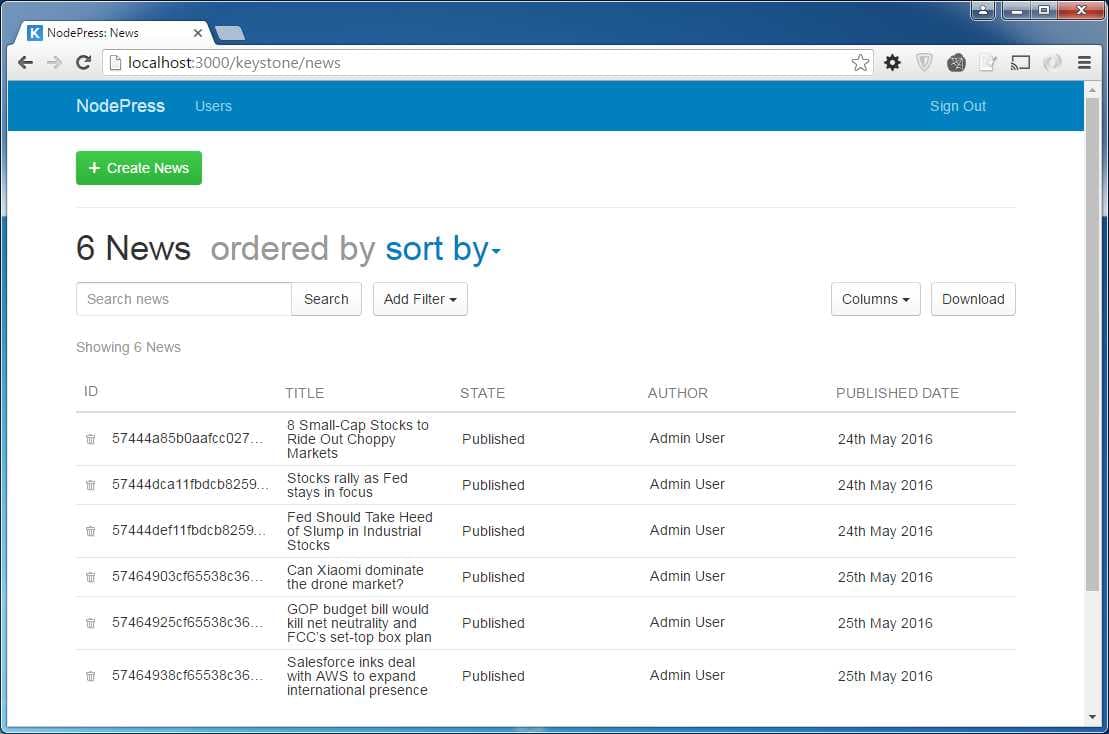Image resolution: width=1109 pixels, height=734 pixels.
Task: Click trash icon for 'Stocks rally as Fed' row
Action: pos(90,485)
